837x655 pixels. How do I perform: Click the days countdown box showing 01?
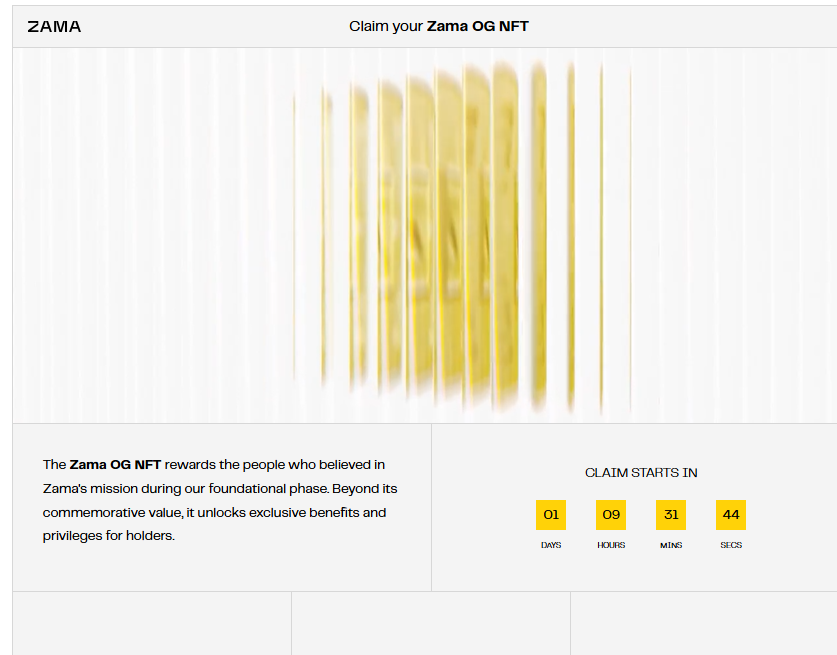click(551, 515)
